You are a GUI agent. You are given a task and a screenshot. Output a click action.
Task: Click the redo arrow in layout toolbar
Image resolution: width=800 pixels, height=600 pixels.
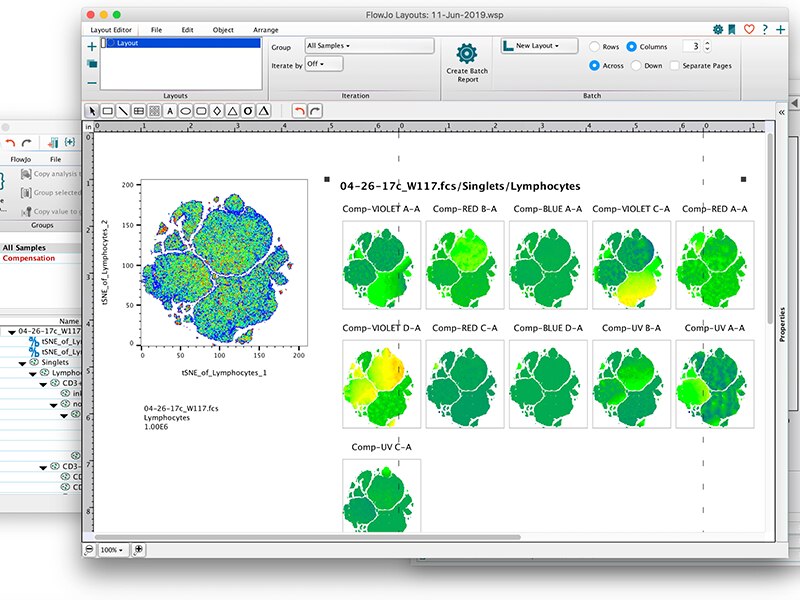(315, 111)
